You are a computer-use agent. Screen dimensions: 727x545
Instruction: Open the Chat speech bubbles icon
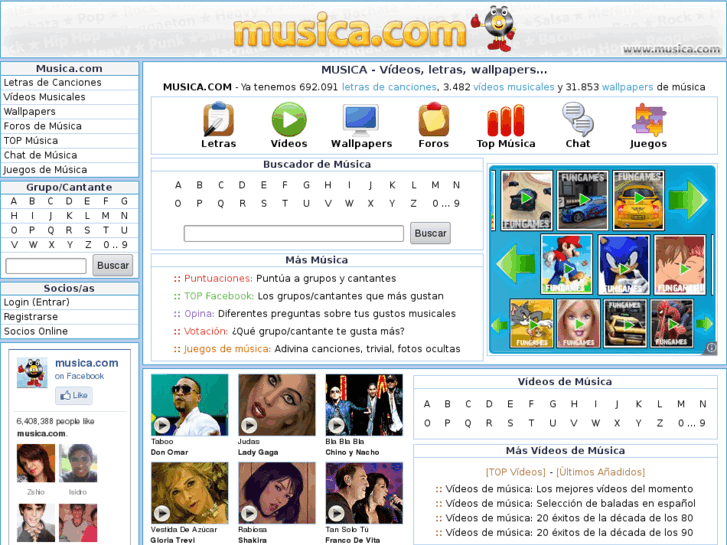578,119
